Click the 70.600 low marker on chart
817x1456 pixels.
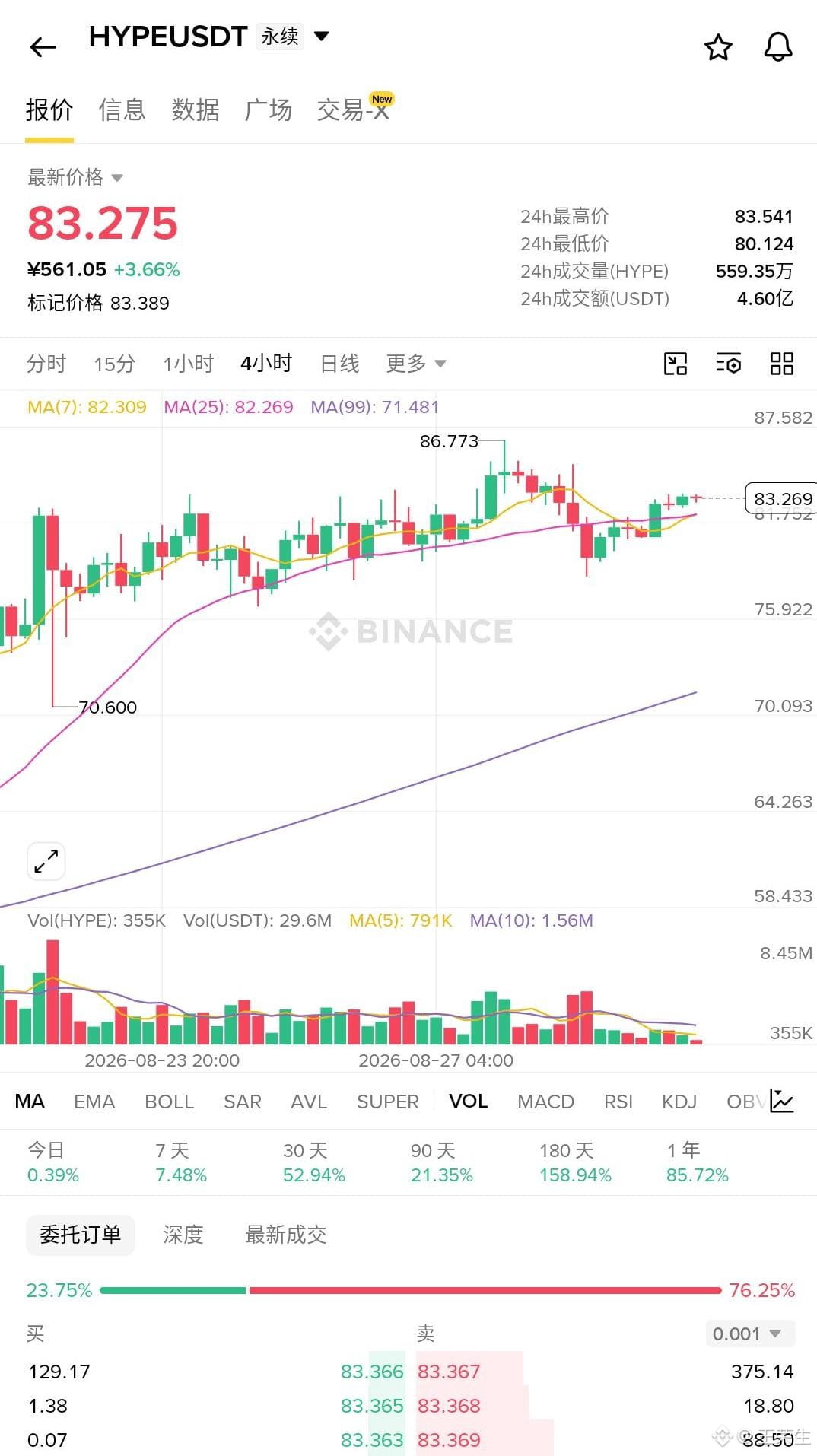[108, 707]
